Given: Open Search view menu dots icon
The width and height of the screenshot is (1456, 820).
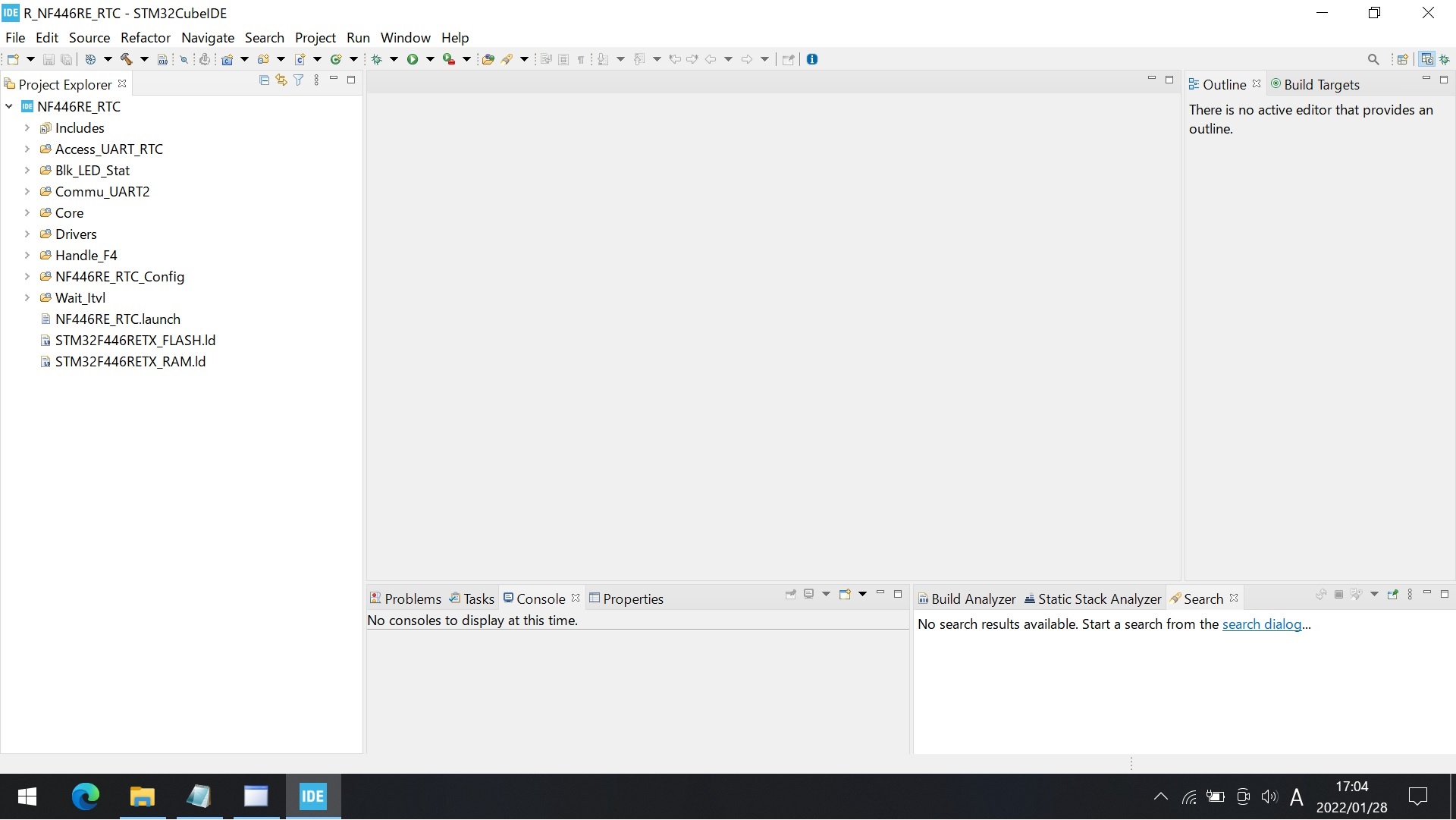Looking at the screenshot, I should pos(1410,595).
